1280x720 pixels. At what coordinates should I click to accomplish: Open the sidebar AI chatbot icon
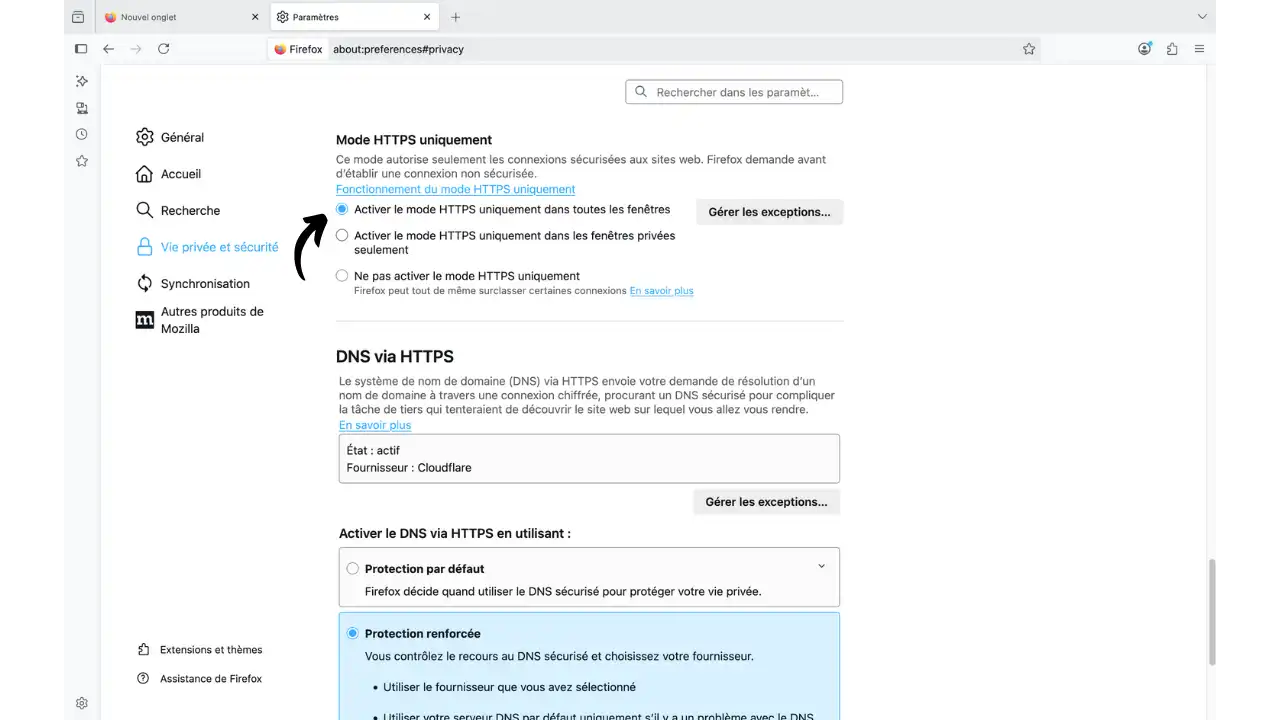pos(81,81)
